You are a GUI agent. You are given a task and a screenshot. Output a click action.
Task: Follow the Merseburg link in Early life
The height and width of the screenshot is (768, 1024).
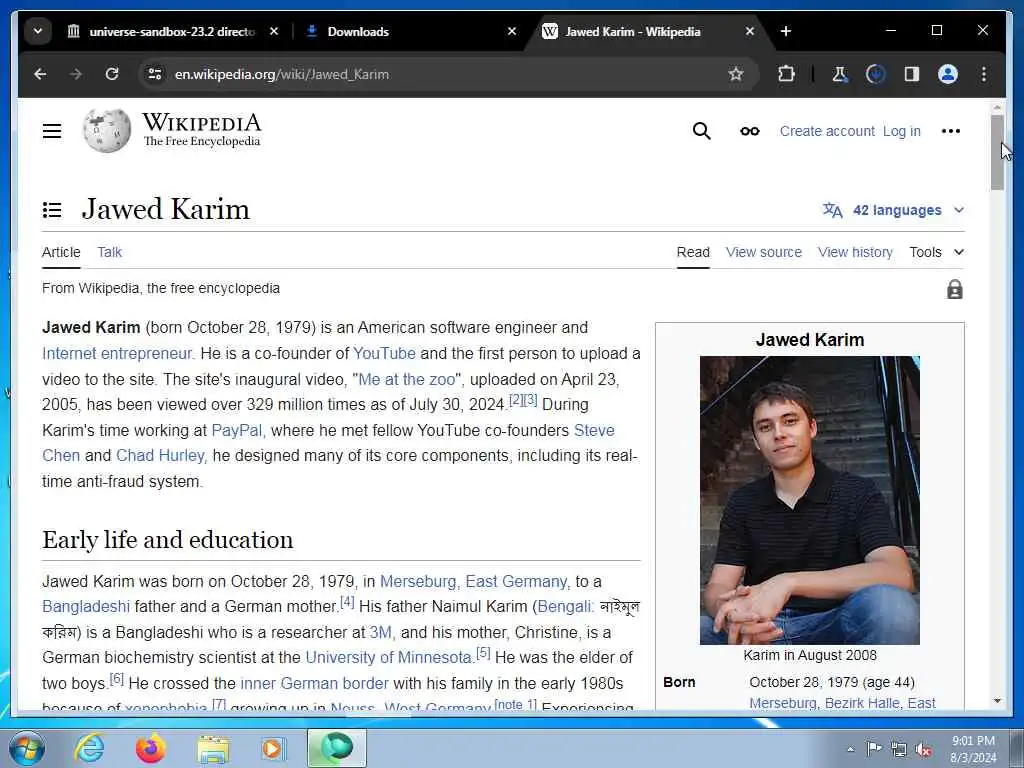(418, 581)
